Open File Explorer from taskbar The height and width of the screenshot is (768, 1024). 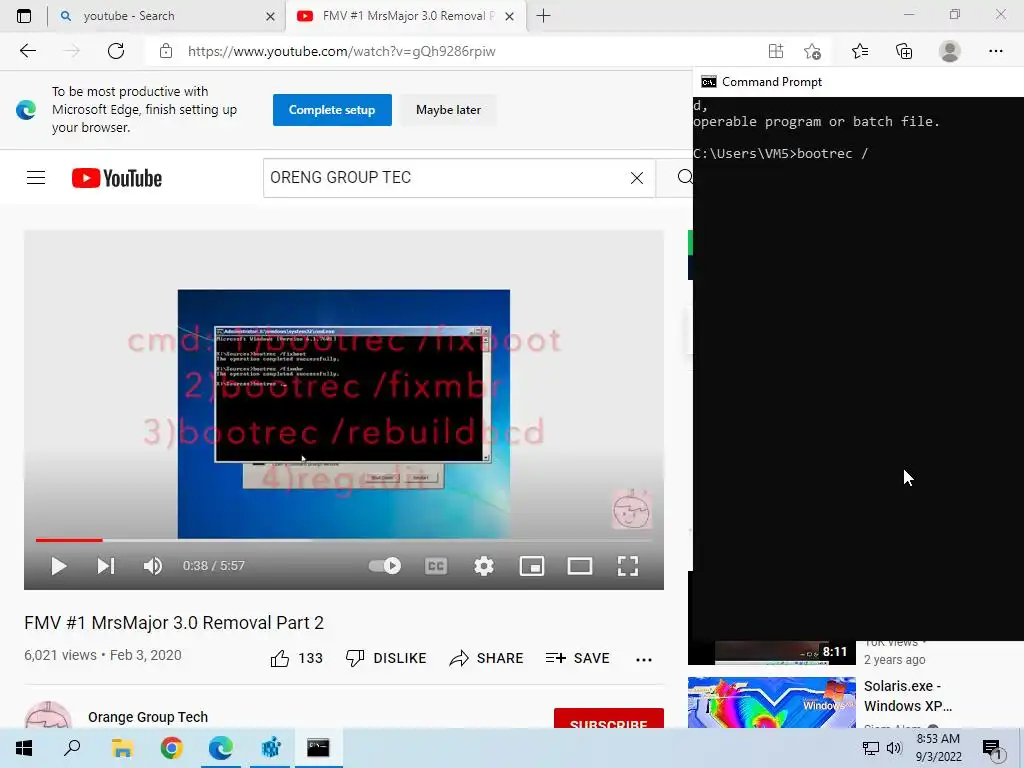pos(121,748)
